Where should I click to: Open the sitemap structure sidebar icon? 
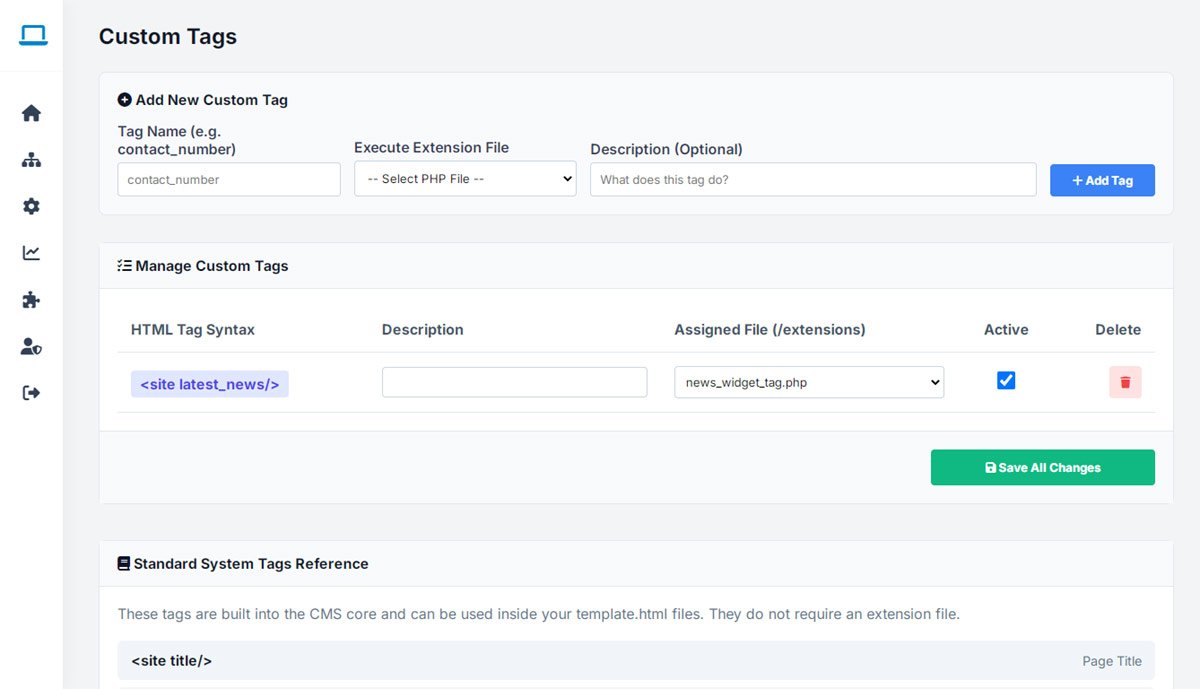pos(31,160)
